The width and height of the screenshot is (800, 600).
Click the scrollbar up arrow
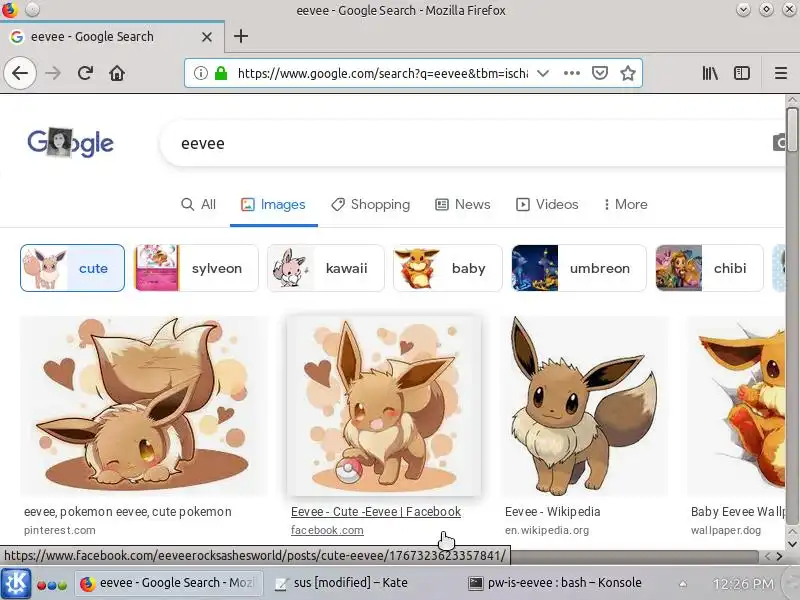(x=792, y=99)
